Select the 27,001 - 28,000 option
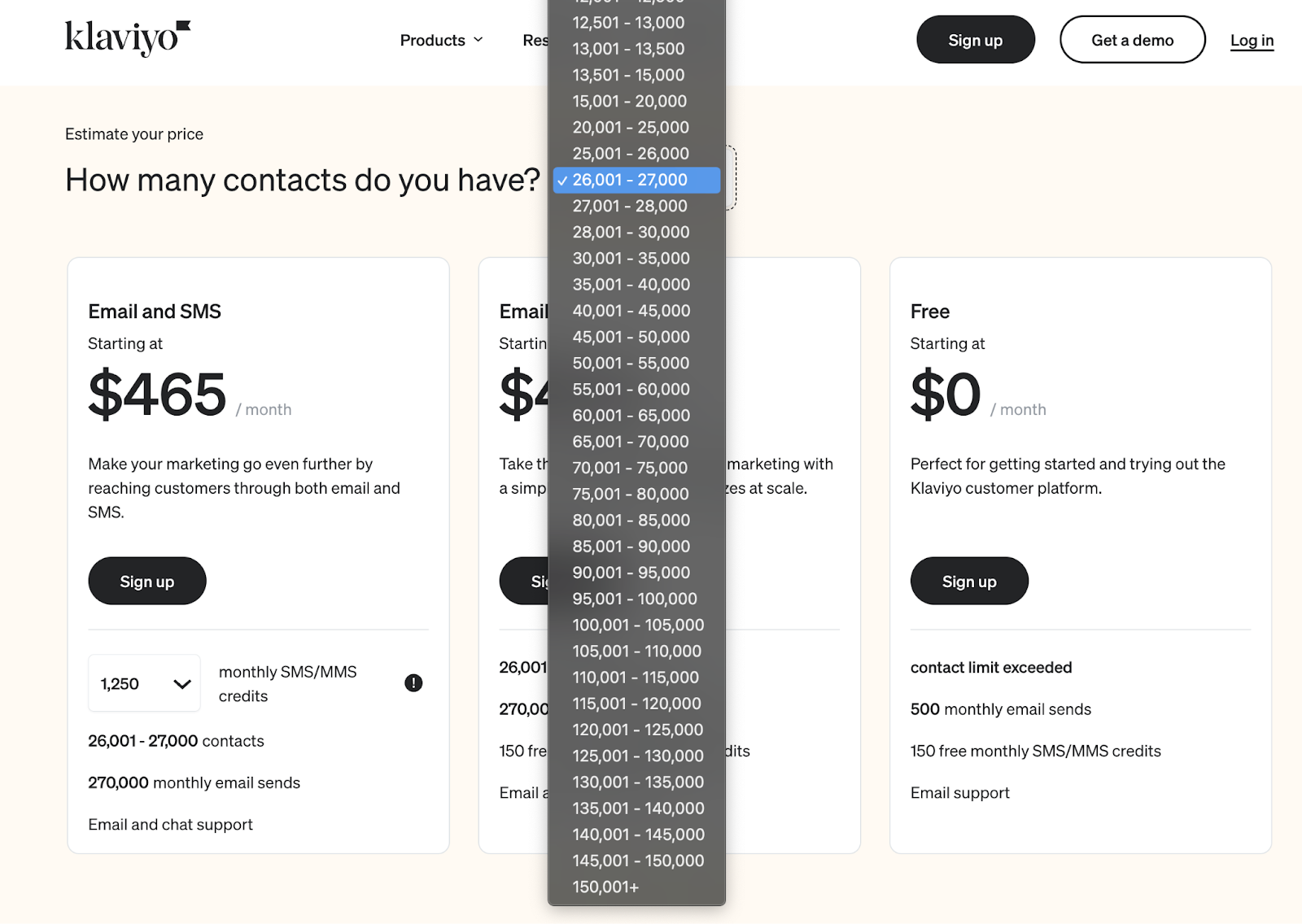Screen dimensions: 1302x924 (636, 206)
